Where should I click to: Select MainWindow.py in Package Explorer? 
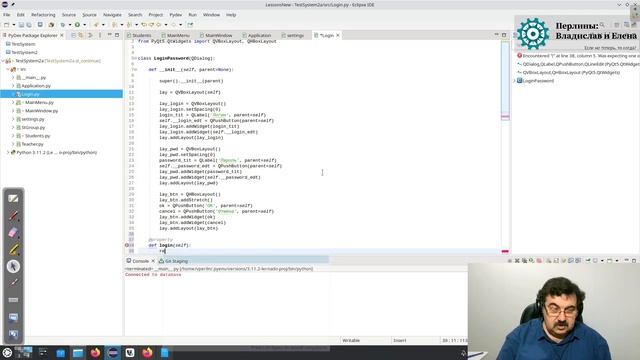point(41,111)
